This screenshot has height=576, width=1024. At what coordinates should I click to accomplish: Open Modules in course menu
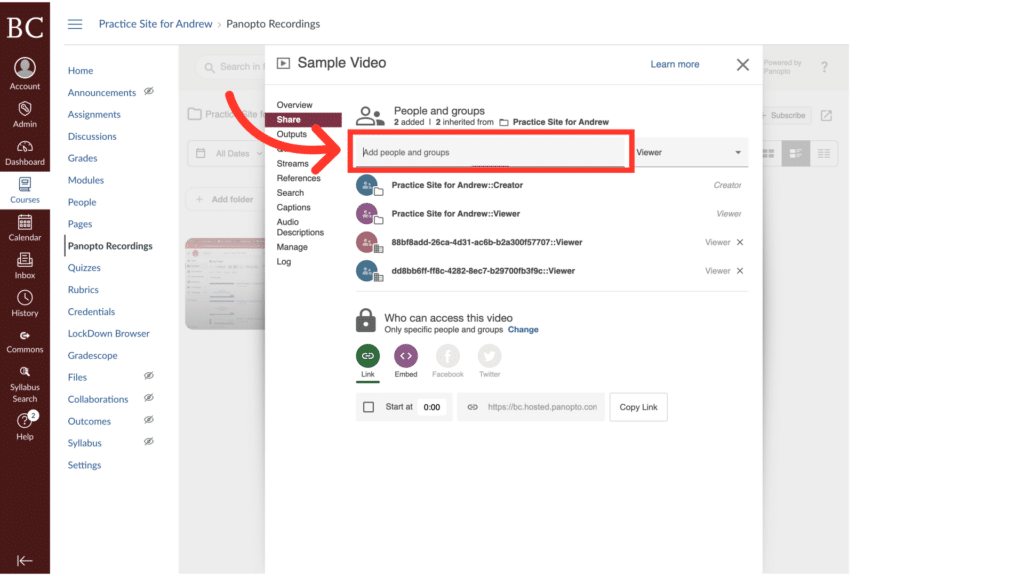click(86, 180)
